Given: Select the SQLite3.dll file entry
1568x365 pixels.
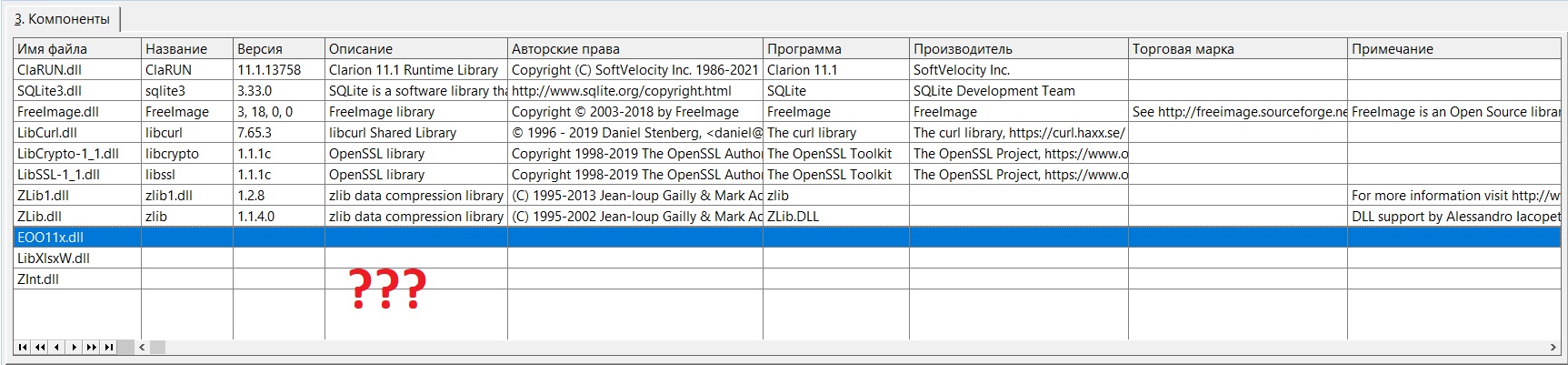Looking at the screenshot, I should (x=49, y=91).
